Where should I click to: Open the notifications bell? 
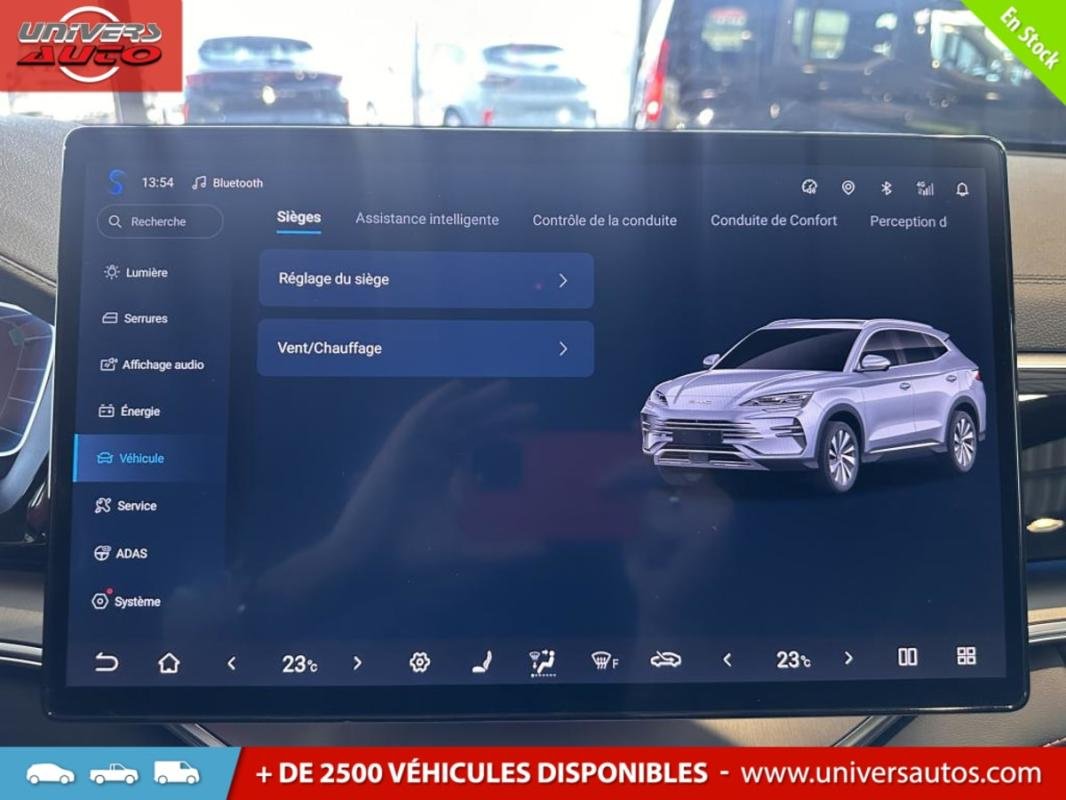(x=962, y=190)
